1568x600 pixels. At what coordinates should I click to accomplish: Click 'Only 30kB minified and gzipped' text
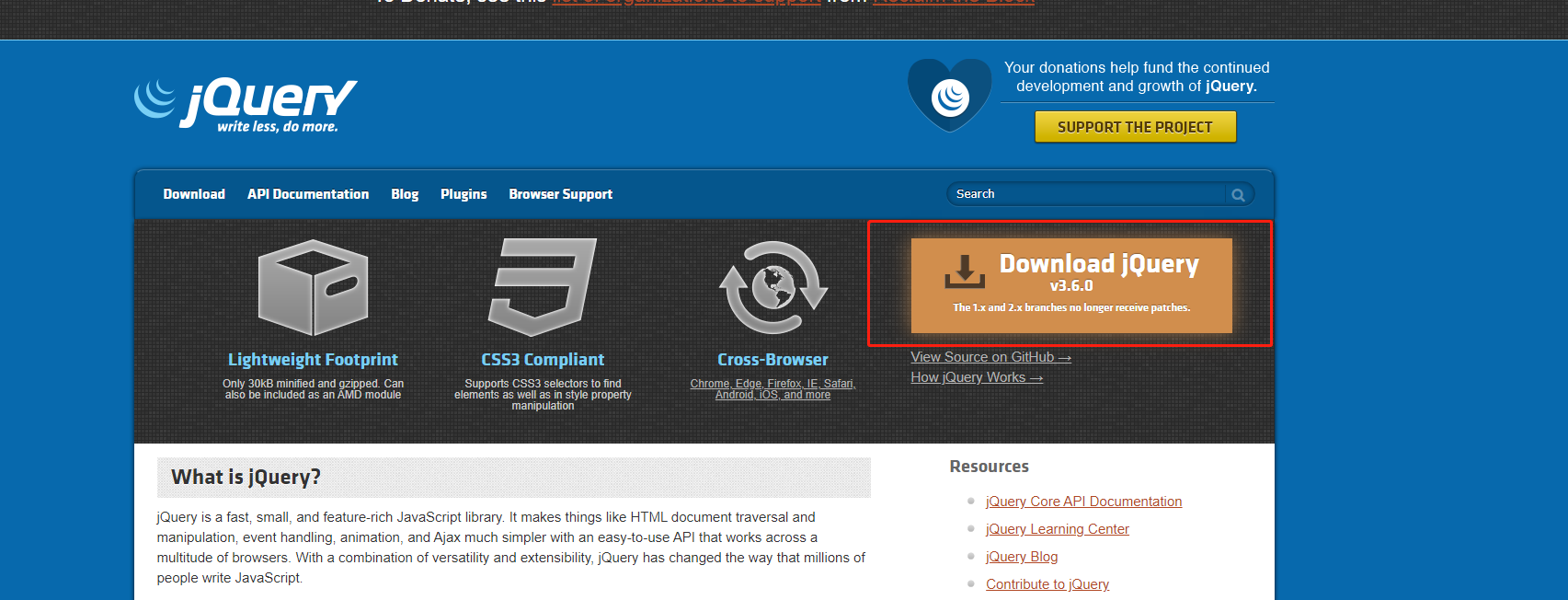click(313, 389)
